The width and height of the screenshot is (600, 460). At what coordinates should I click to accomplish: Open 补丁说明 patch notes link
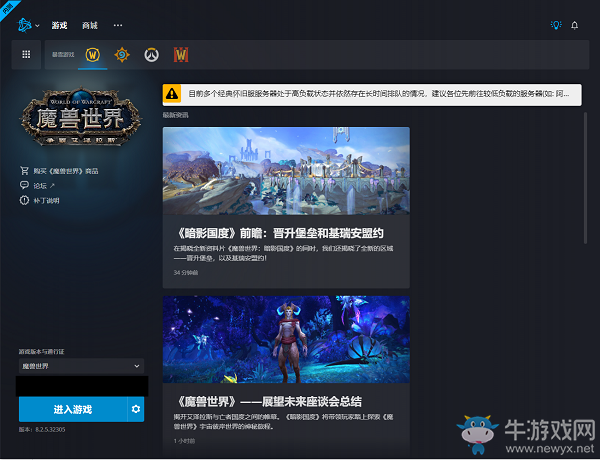46,201
